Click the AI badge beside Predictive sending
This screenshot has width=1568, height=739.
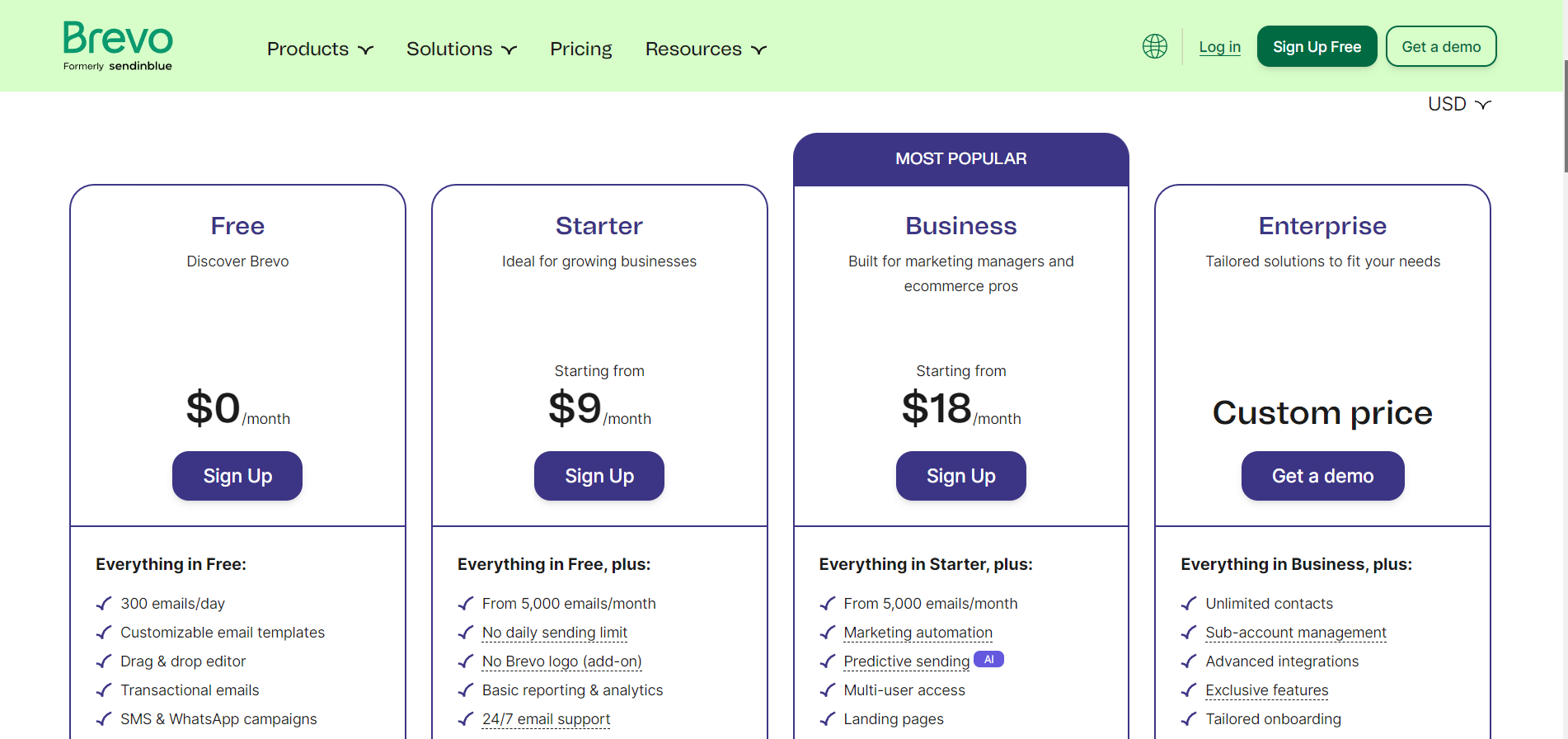click(988, 659)
